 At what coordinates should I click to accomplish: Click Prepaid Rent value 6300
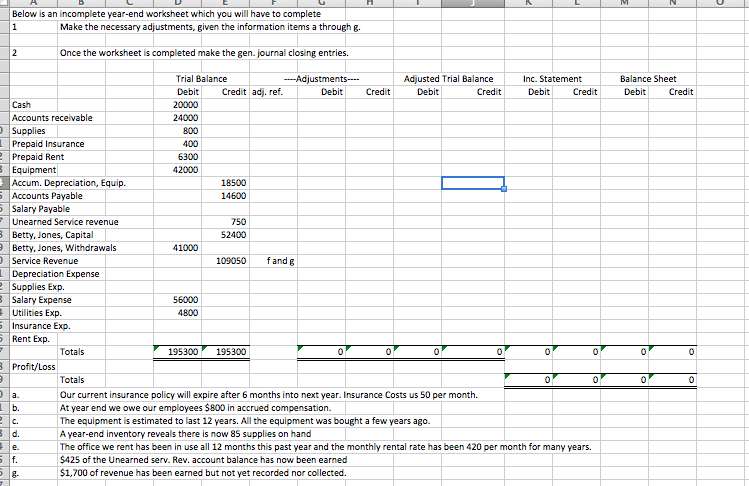tap(188, 157)
